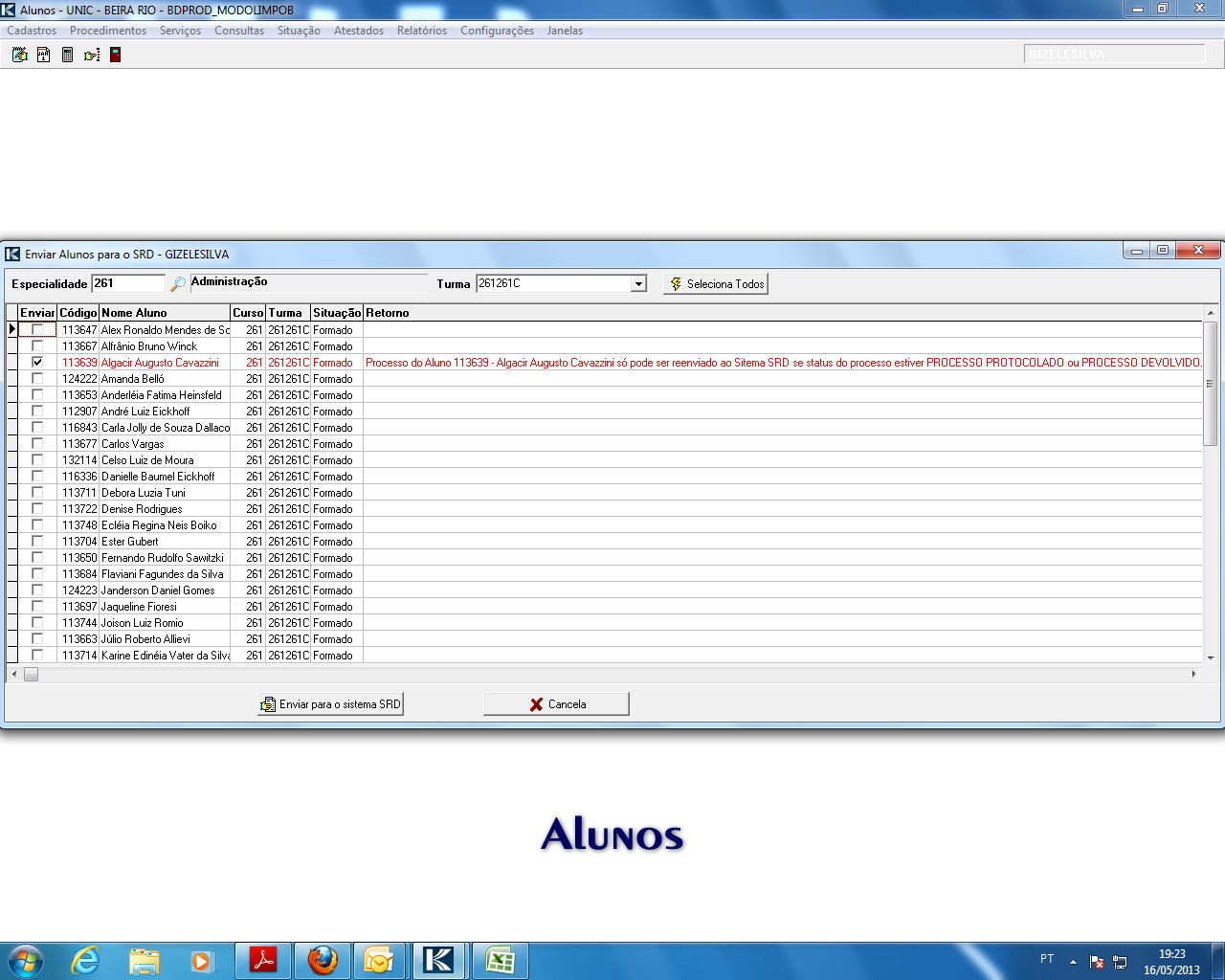The width and height of the screenshot is (1225, 980).
Task: Click the pointing-hand selection toolbar icon
Action: tap(92, 55)
